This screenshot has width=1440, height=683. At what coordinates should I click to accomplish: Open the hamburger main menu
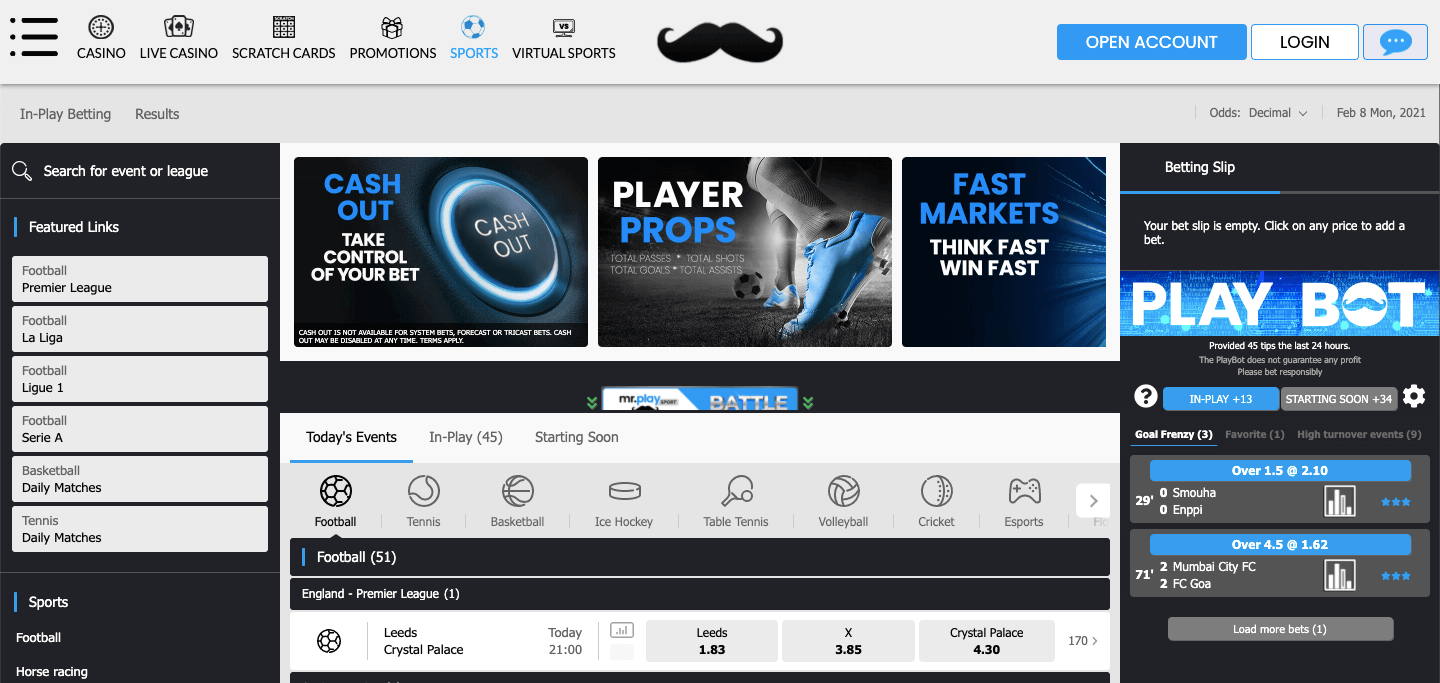34,37
